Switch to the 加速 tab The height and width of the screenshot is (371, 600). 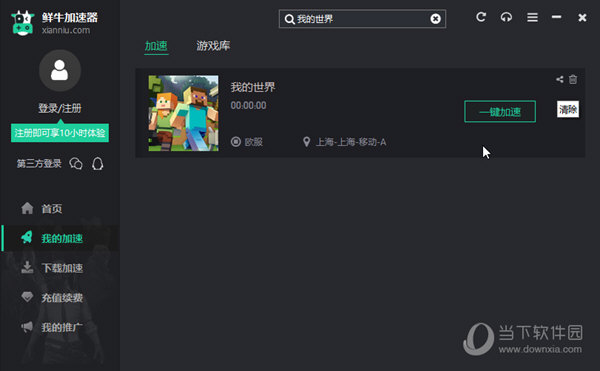(156, 46)
